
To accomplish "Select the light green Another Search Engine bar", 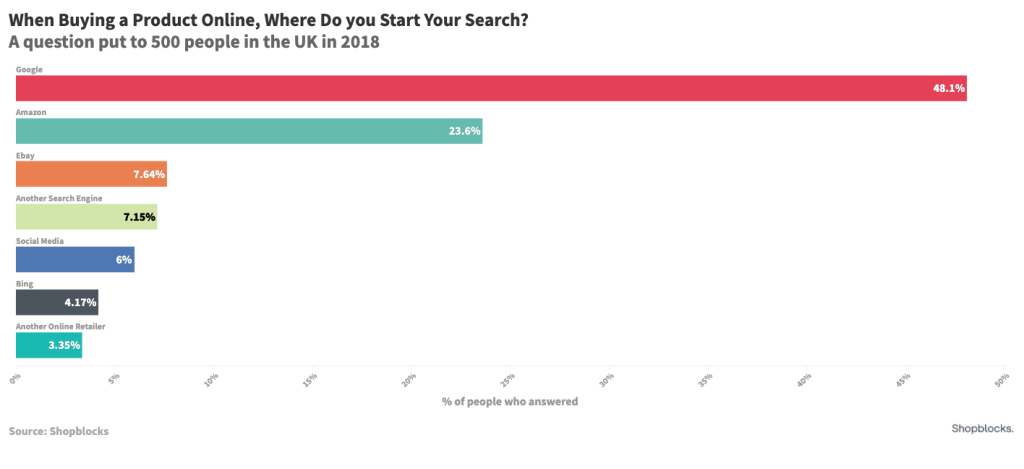I will pos(86,217).
